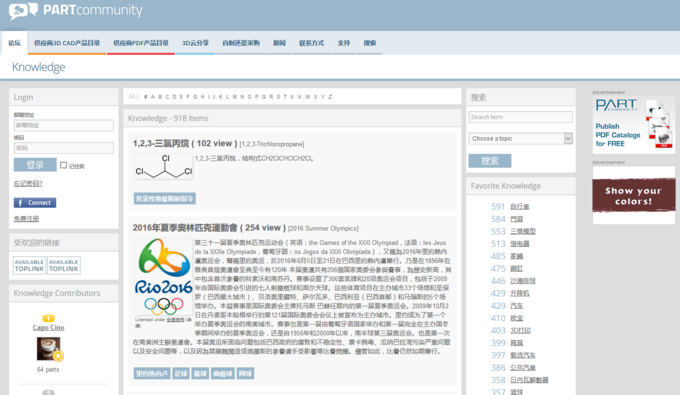Click the PARTcommunity speech-bubble logo
The height and width of the screenshot is (395, 680).
[23, 11]
